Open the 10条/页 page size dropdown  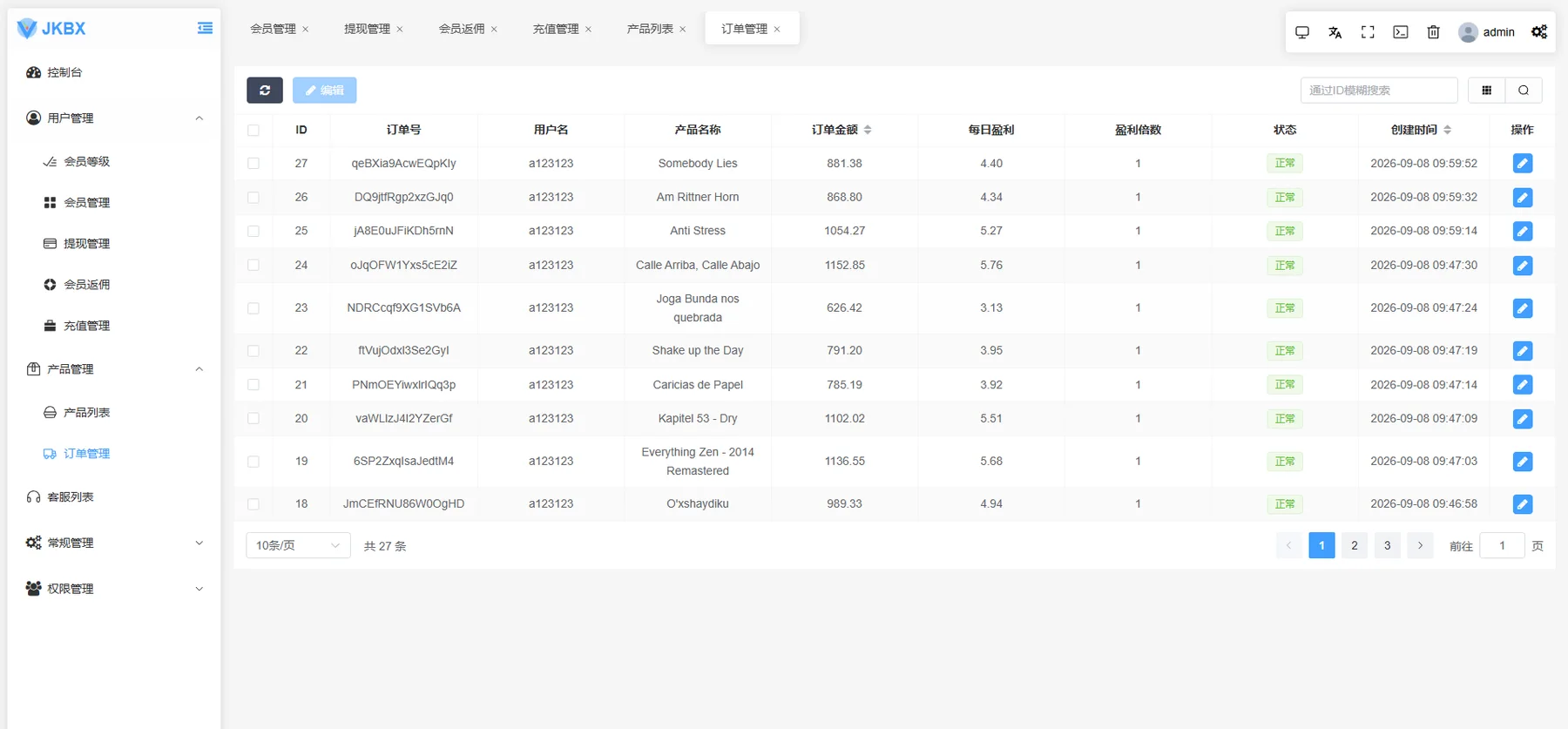pos(298,545)
